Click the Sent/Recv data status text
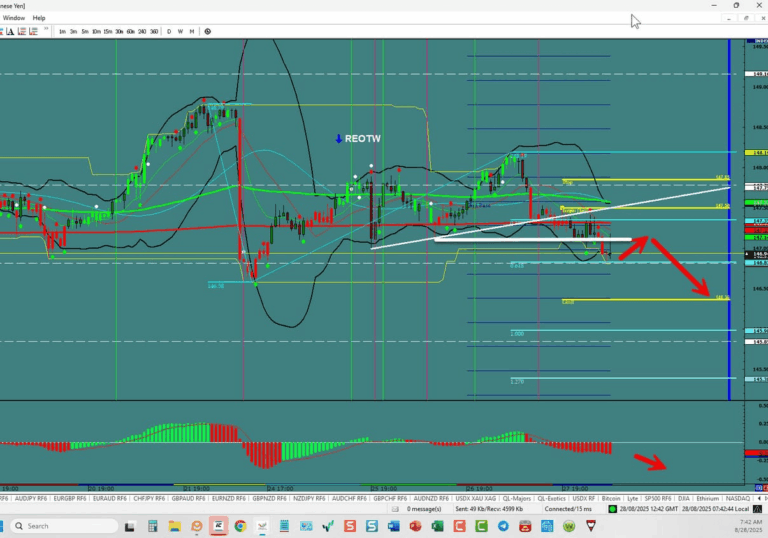 tap(489, 509)
